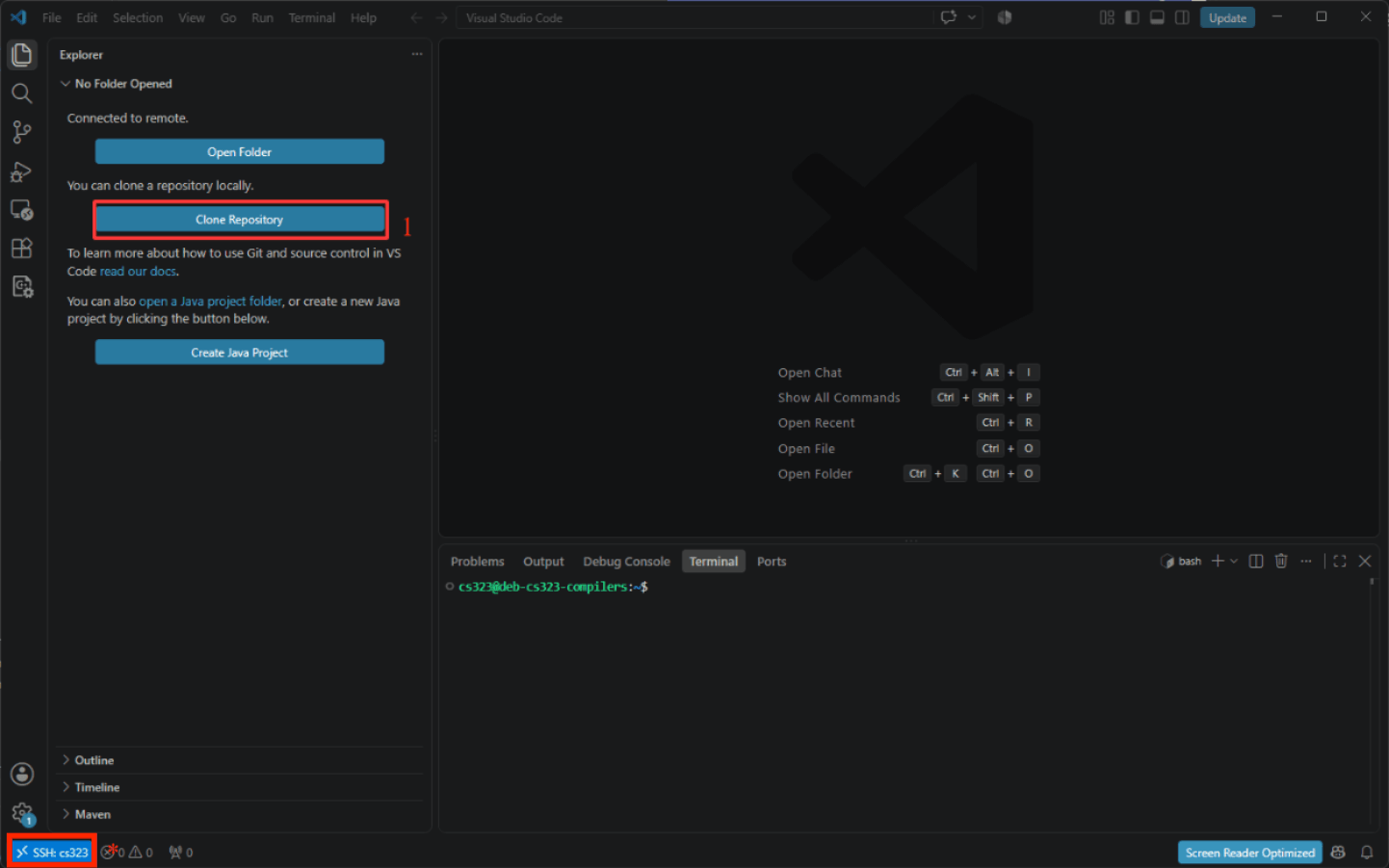1389x868 pixels.
Task: Open the Accounts icon in activity bar
Action: [x=22, y=775]
